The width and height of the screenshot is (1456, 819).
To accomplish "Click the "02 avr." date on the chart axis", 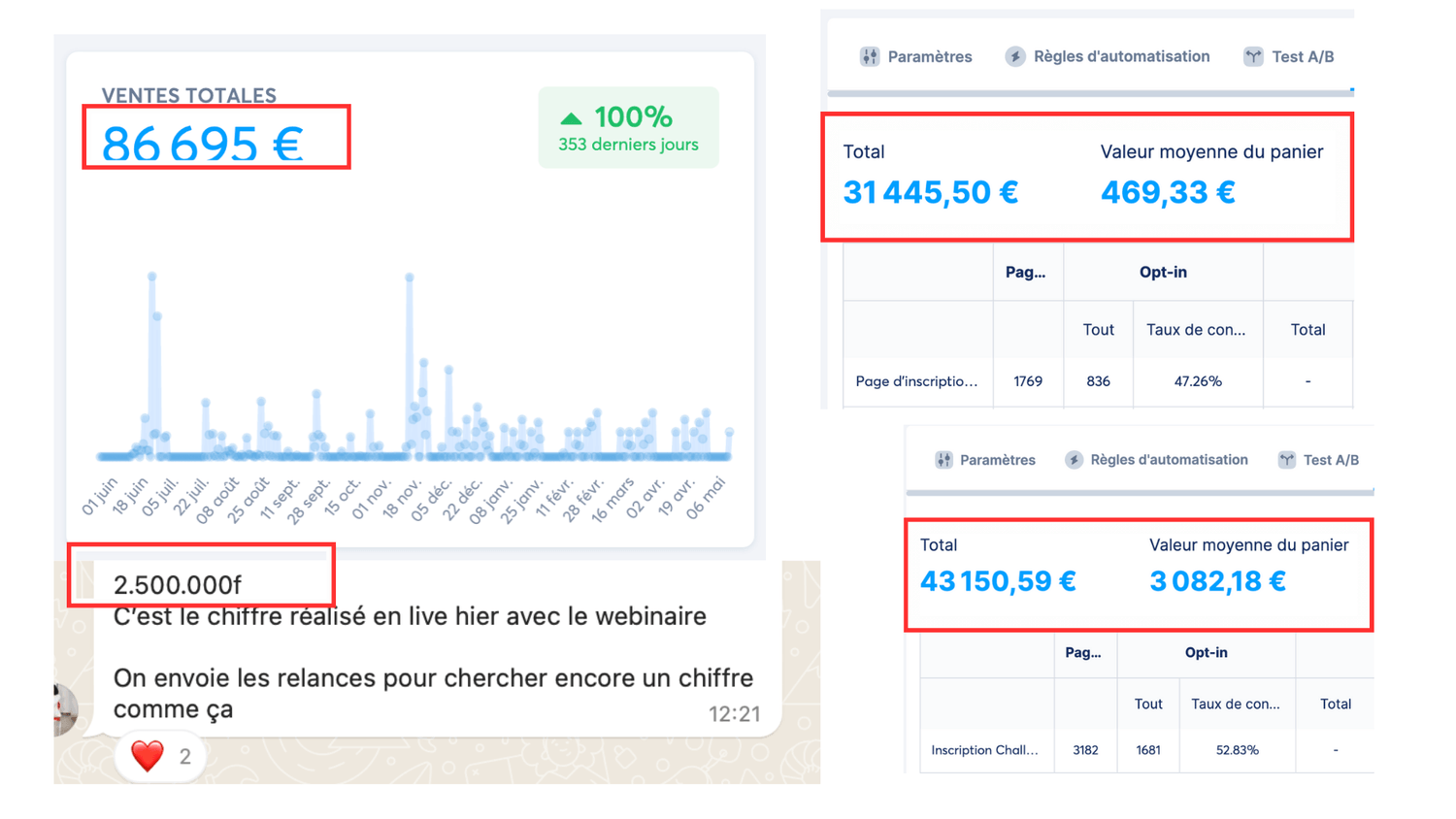I will tap(645, 498).
